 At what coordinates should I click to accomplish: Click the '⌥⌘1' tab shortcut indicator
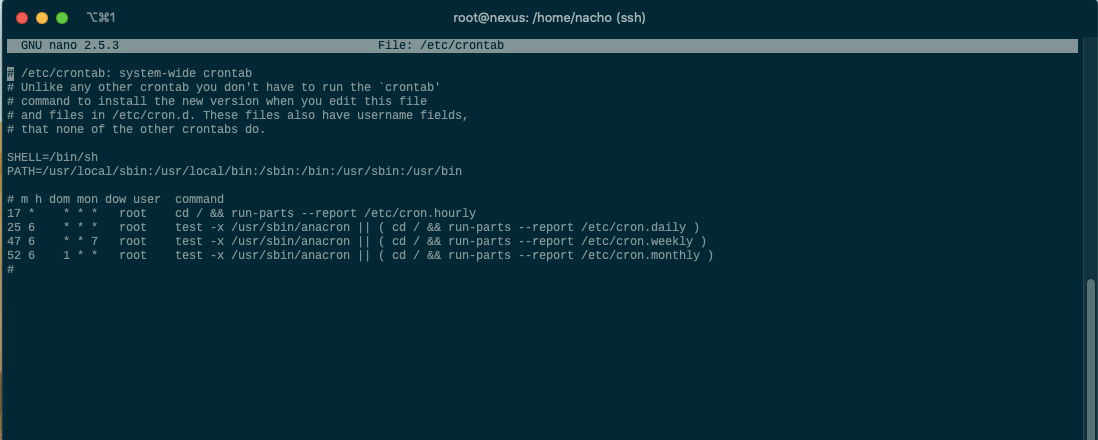click(x=101, y=18)
